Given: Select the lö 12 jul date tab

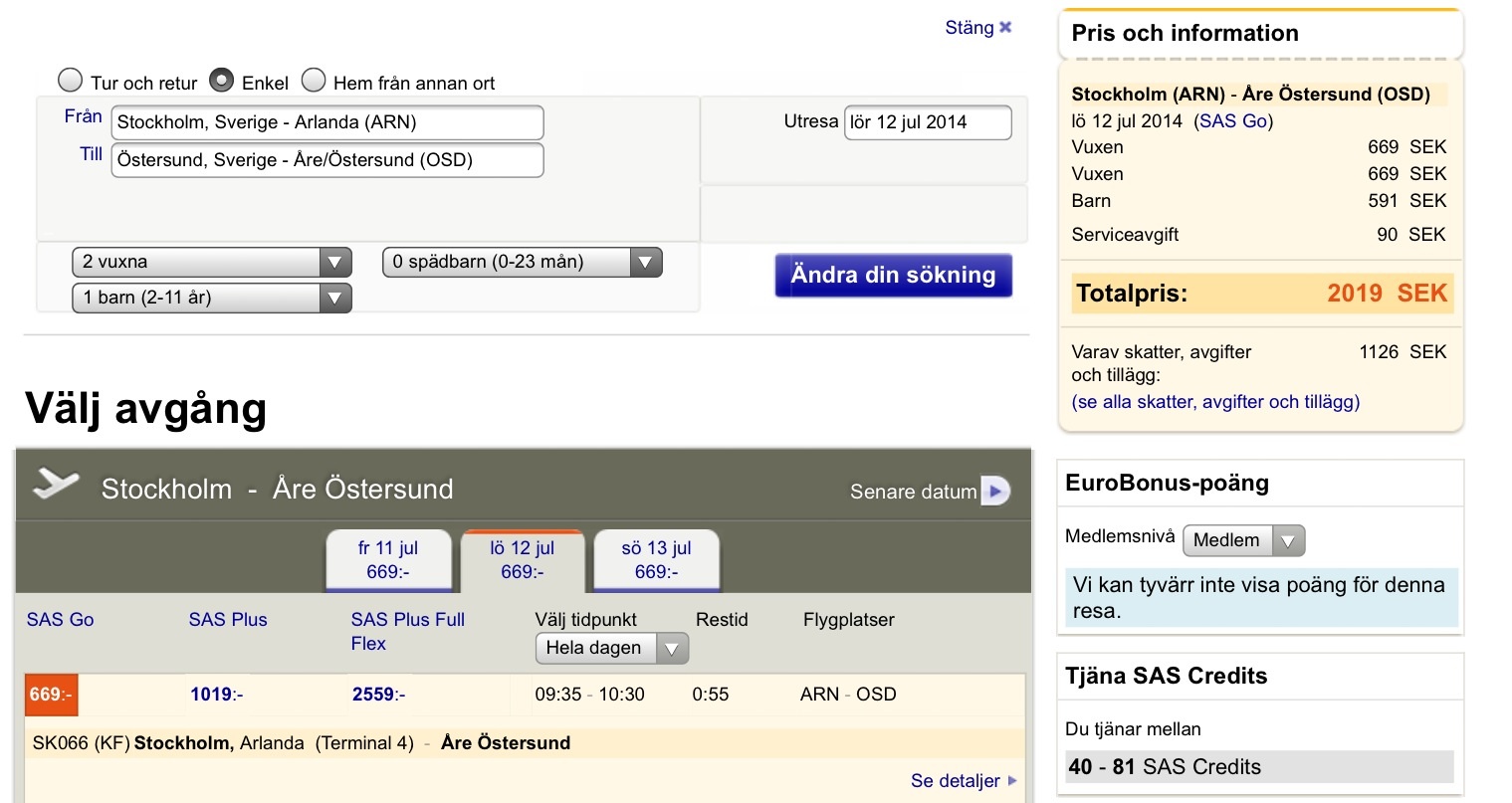Looking at the screenshot, I should (522, 560).
